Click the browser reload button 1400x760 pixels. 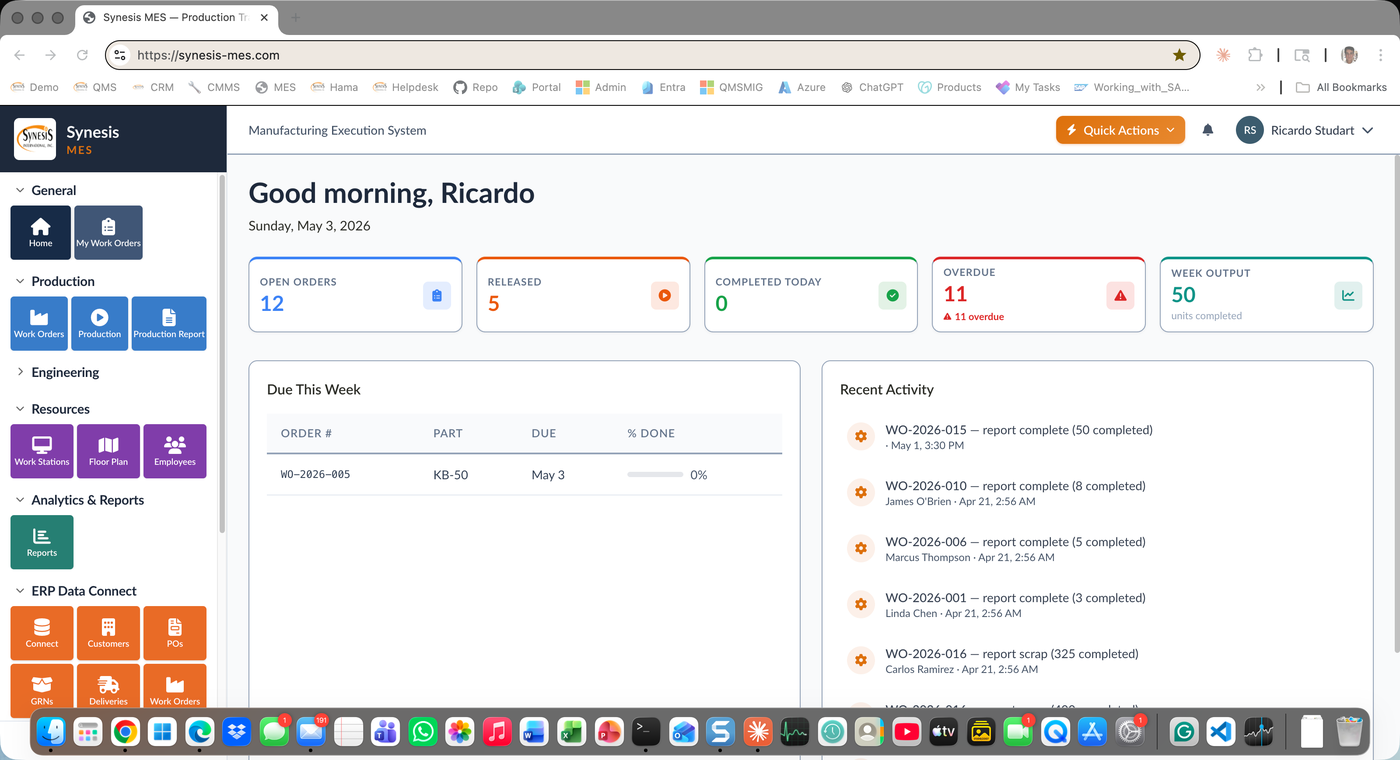click(x=82, y=55)
